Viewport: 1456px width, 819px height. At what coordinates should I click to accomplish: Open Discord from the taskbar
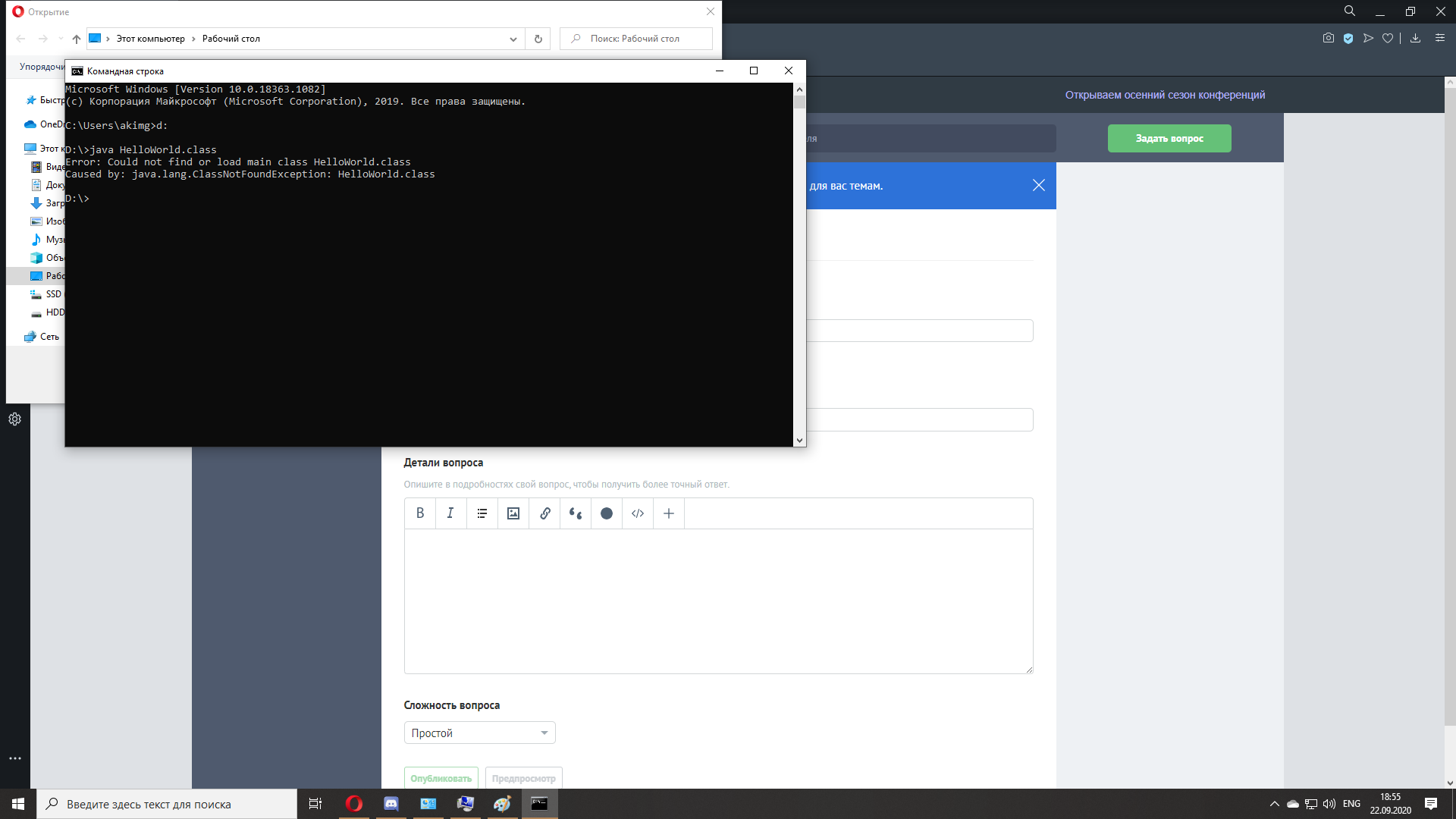point(391,804)
